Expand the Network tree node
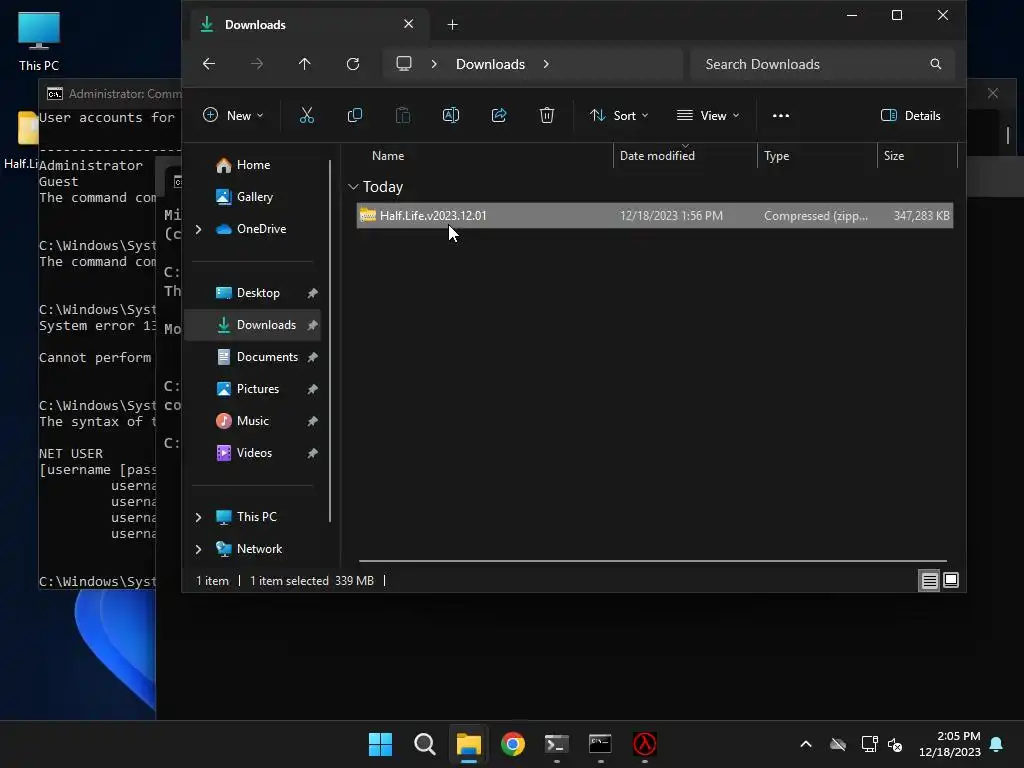 (x=199, y=549)
